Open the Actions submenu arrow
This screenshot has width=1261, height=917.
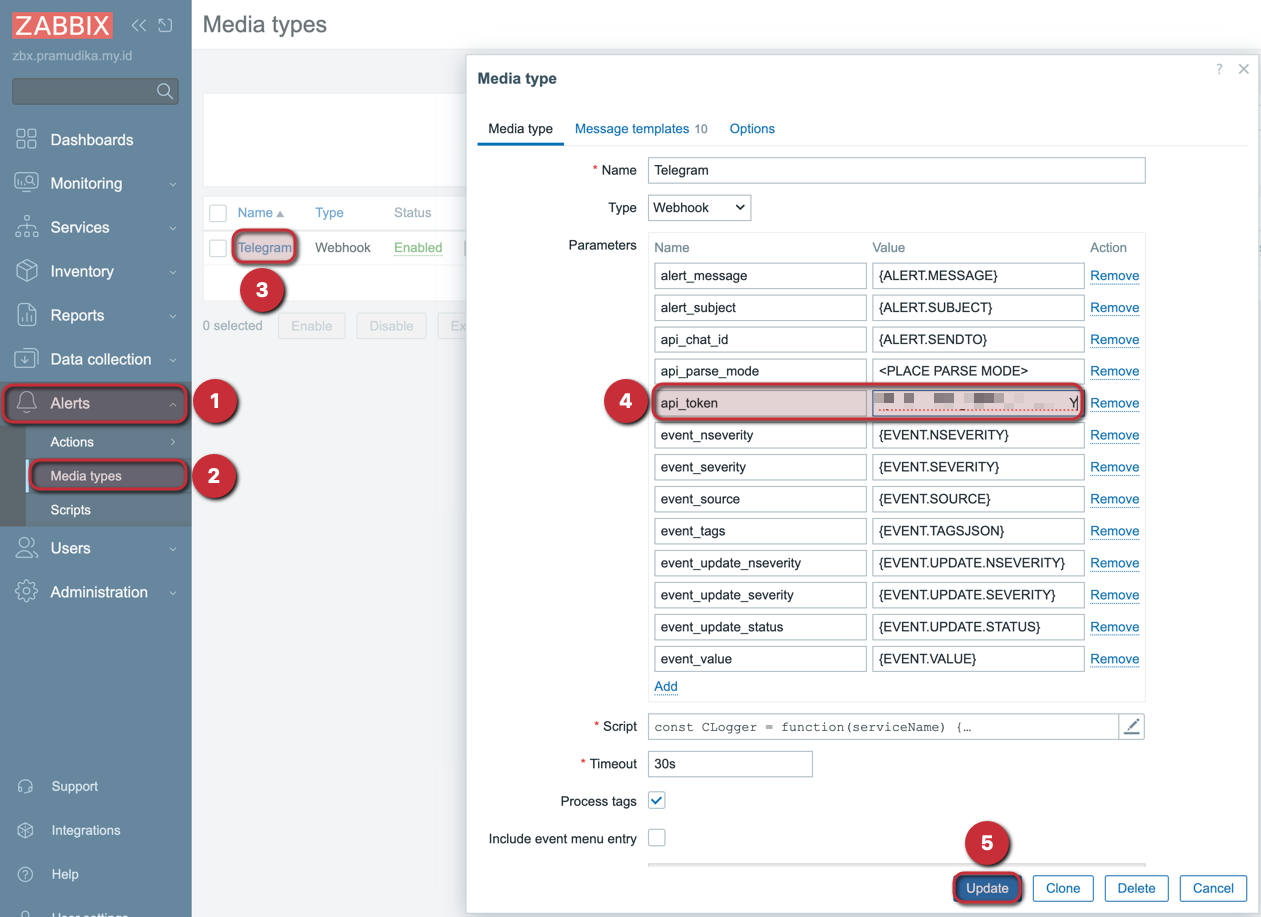(172, 442)
